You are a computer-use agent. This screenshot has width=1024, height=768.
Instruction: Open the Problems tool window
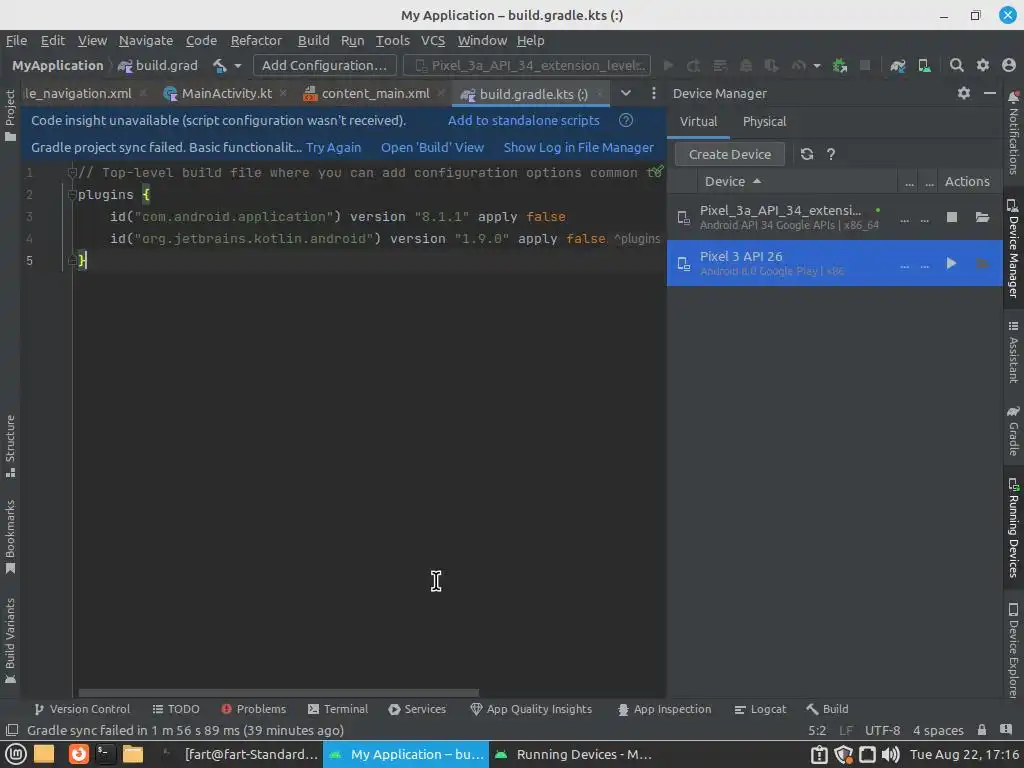click(x=253, y=709)
